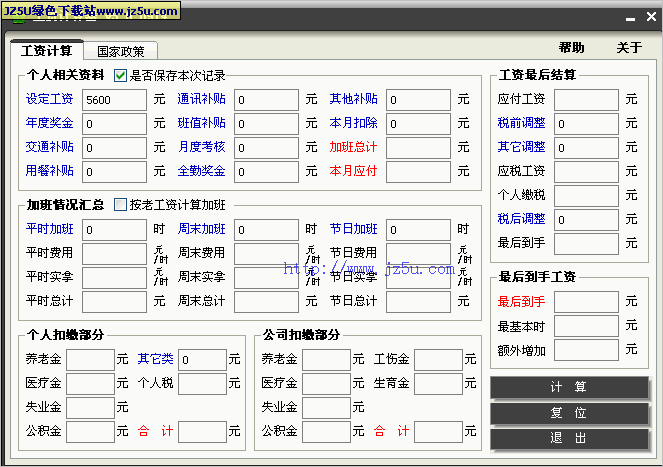Open the 国家政策 tab
The image size is (663, 467).
click(121, 52)
